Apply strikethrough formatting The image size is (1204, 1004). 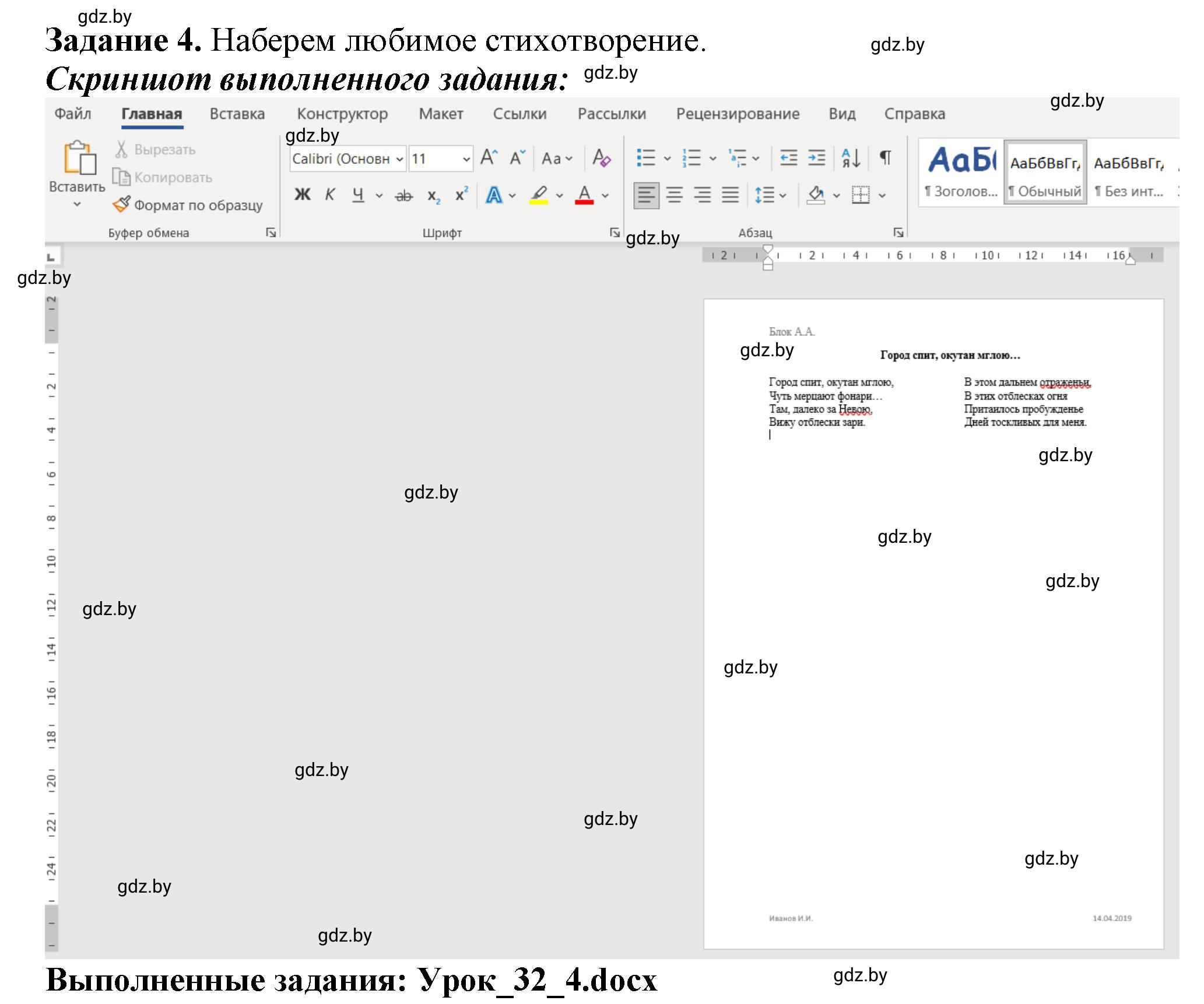pos(403,195)
